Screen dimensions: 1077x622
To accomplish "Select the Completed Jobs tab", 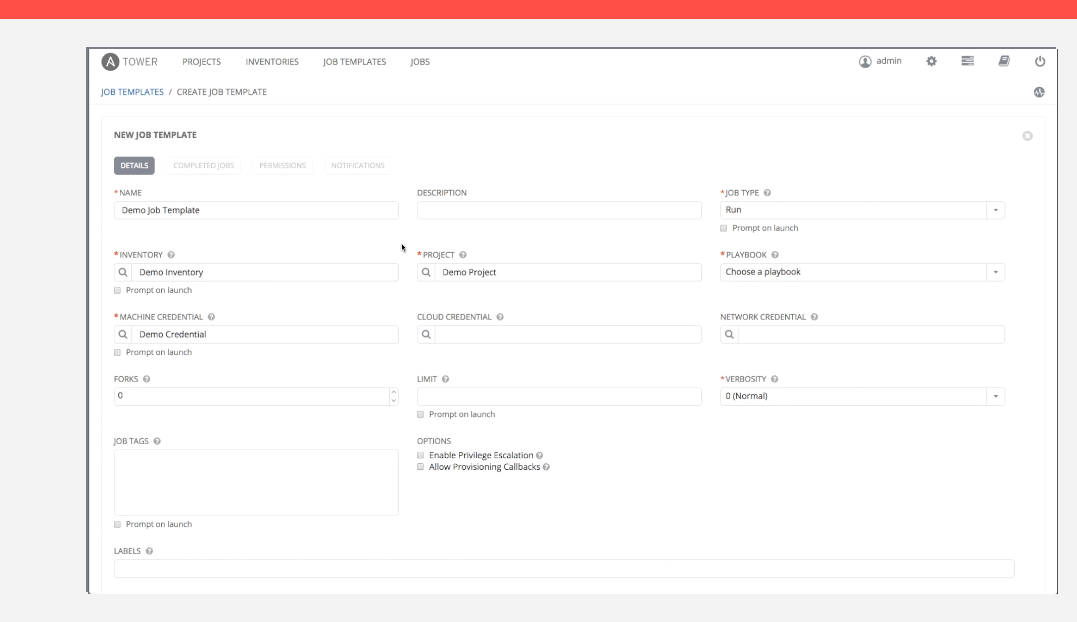I will pos(203,165).
